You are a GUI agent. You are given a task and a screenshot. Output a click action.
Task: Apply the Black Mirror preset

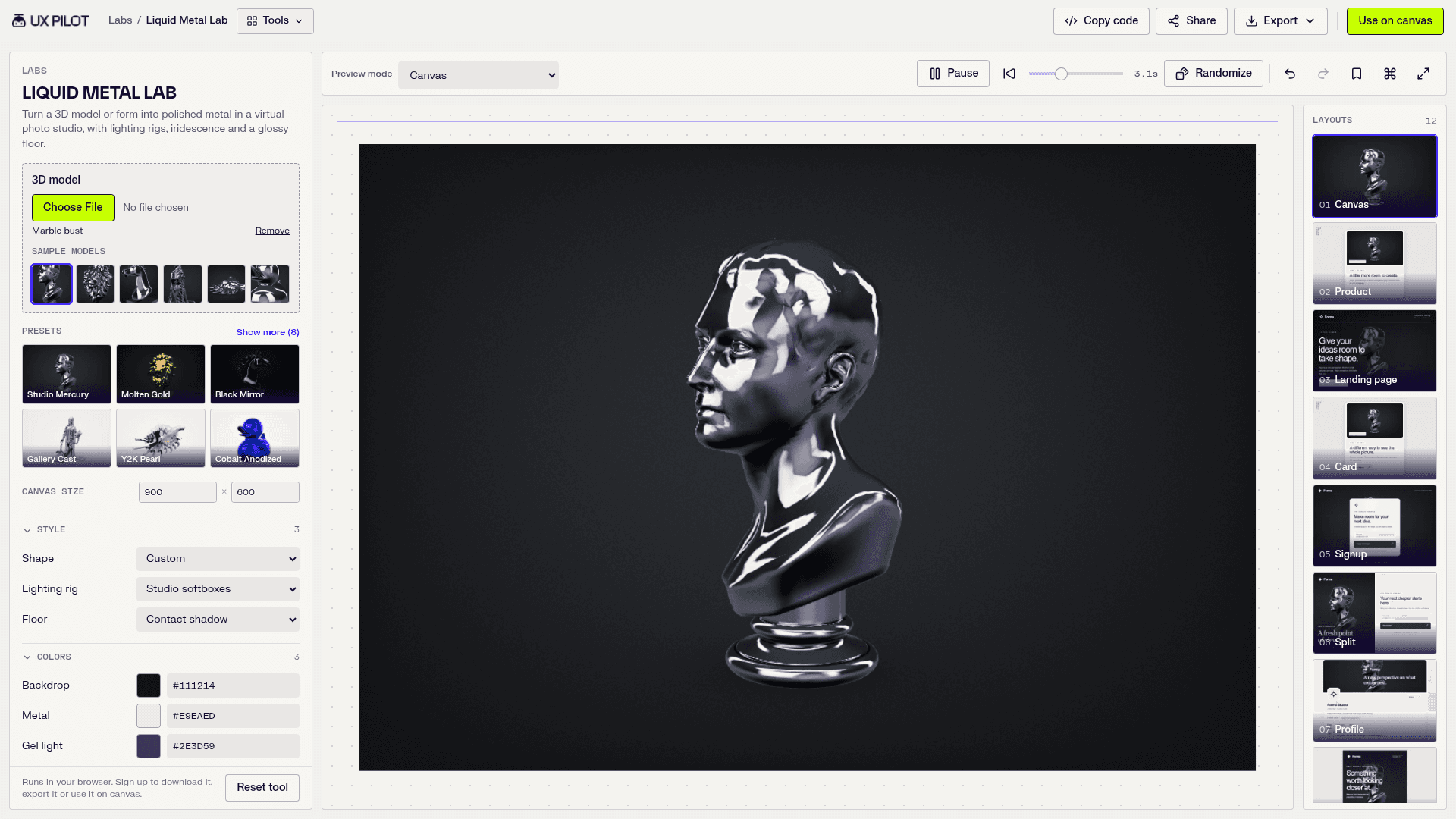[255, 374]
